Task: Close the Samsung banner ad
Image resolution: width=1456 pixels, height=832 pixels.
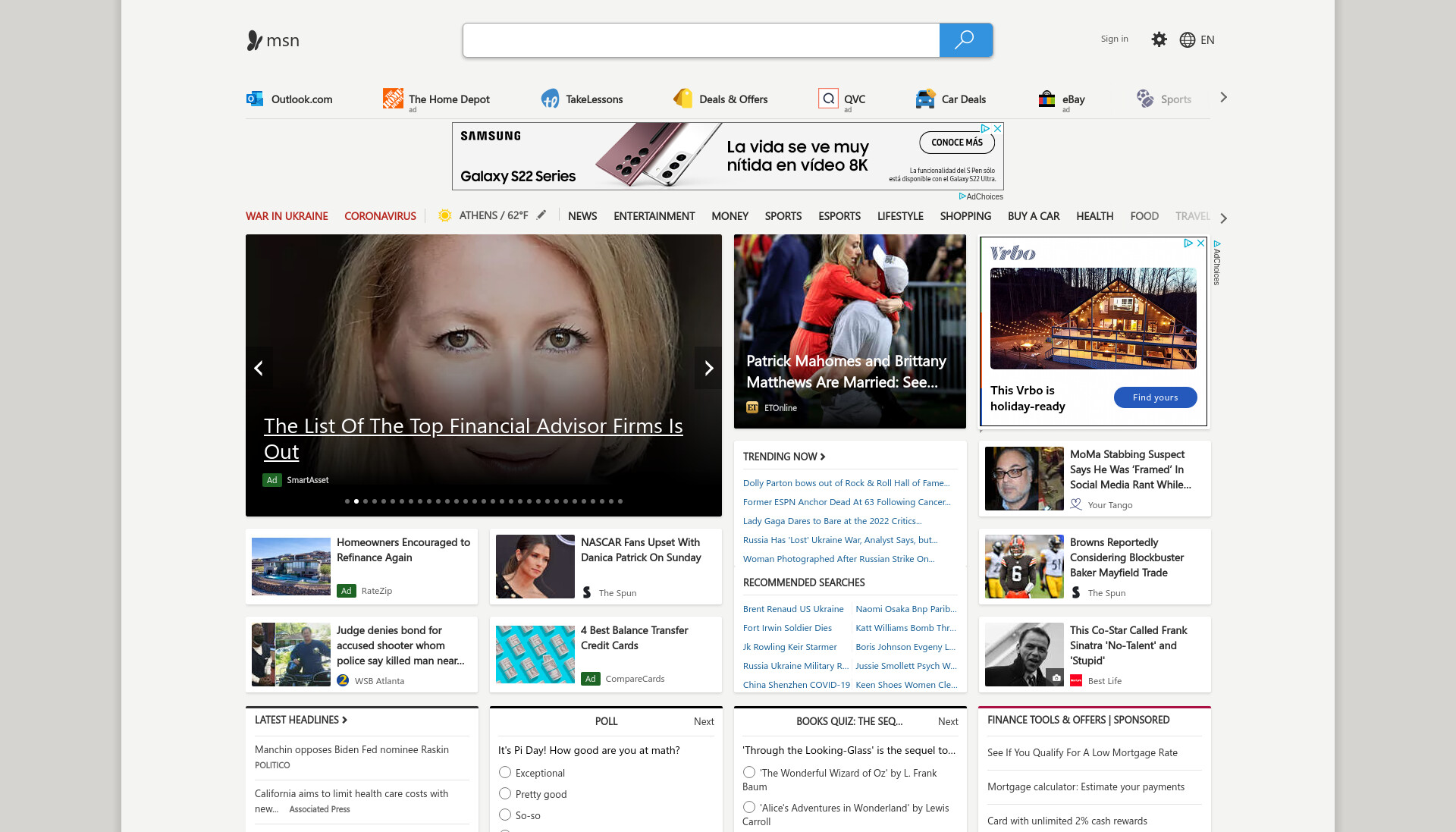Action: 998,128
